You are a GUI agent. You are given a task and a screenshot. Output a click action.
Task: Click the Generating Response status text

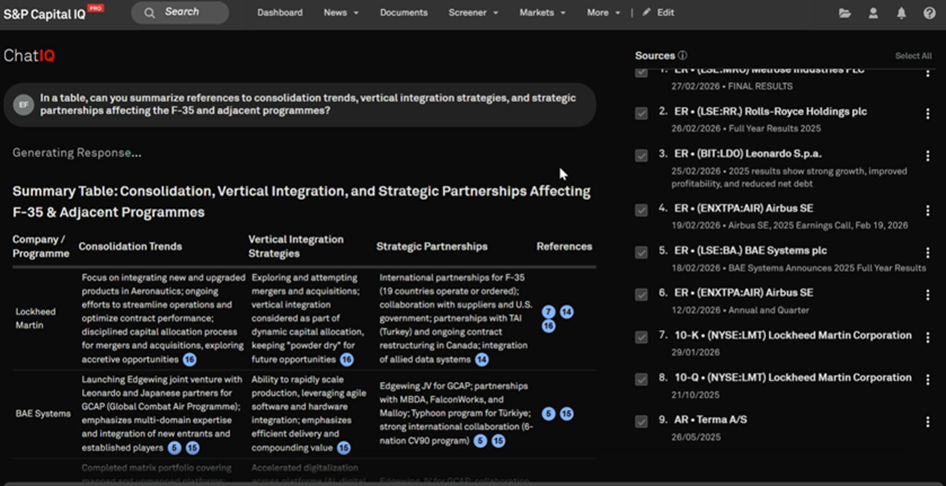click(x=77, y=153)
